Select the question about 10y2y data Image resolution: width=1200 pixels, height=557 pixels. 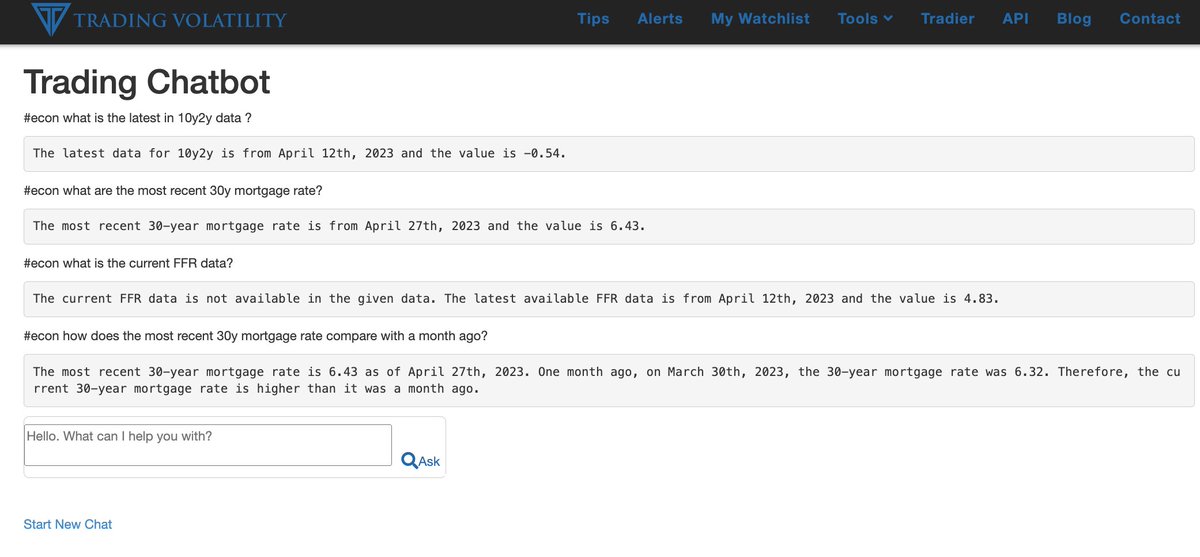point(137,118)
